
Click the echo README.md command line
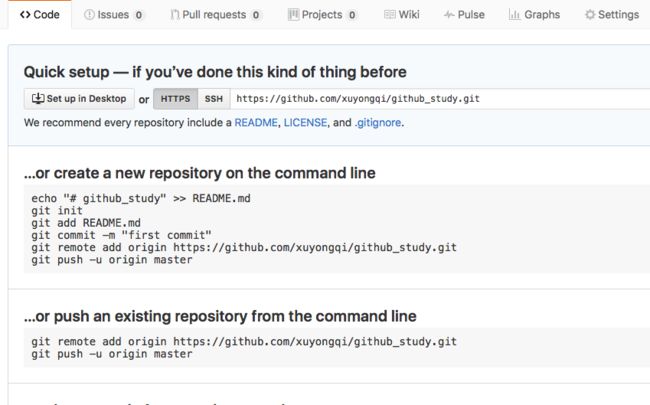[141, 198]
